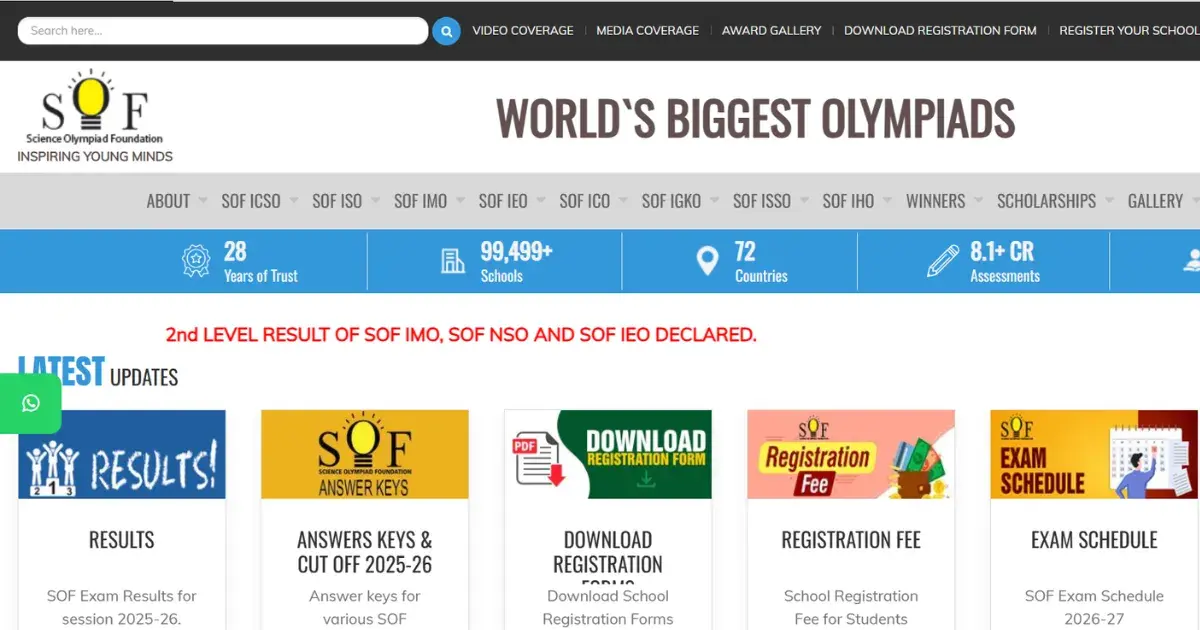
Task: Open the WhatsApp chat icon
Action: [30, 404]
